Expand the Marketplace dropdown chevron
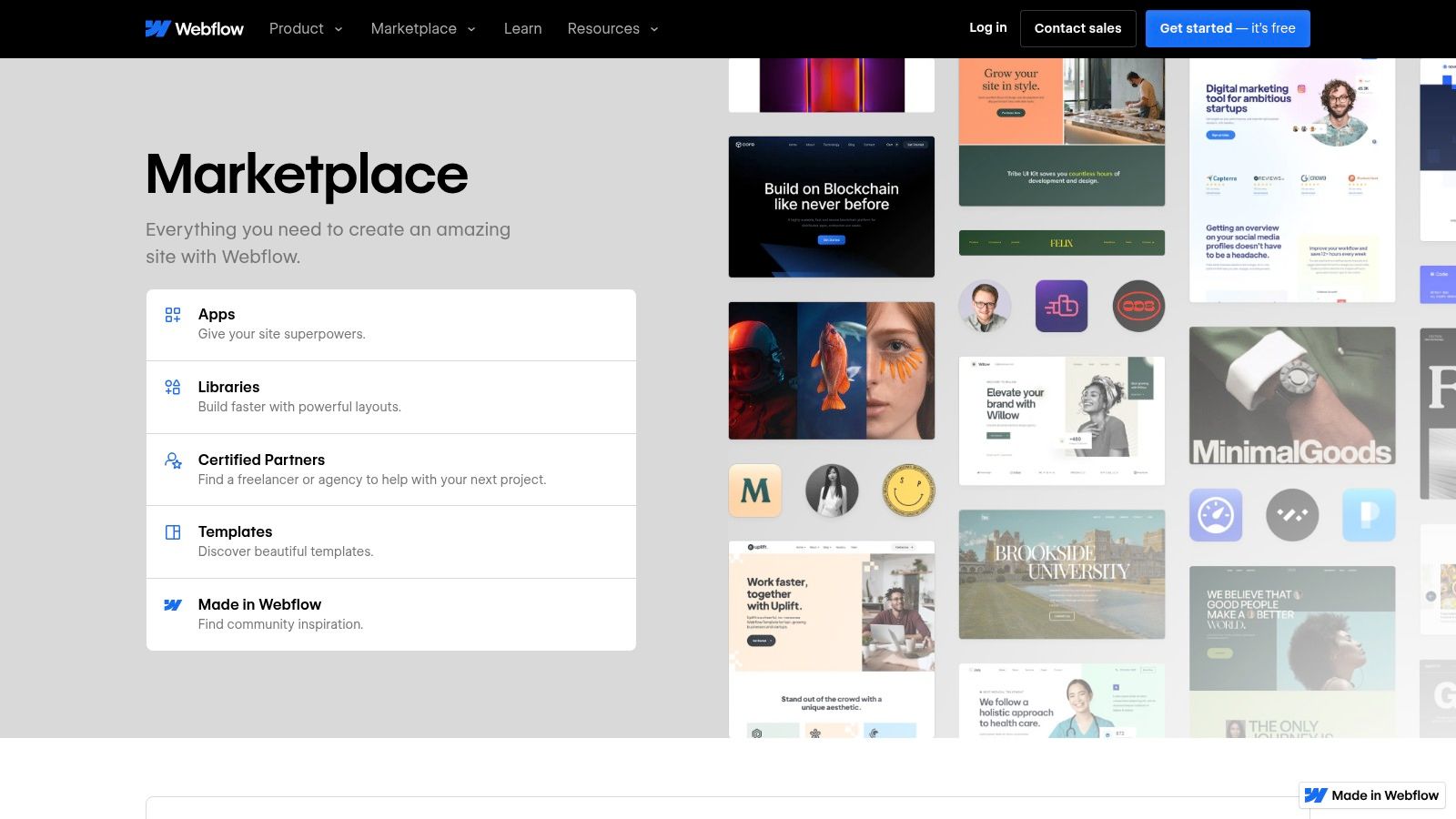The height and width of the screenshot is (819, 1456). coord(471,29)
